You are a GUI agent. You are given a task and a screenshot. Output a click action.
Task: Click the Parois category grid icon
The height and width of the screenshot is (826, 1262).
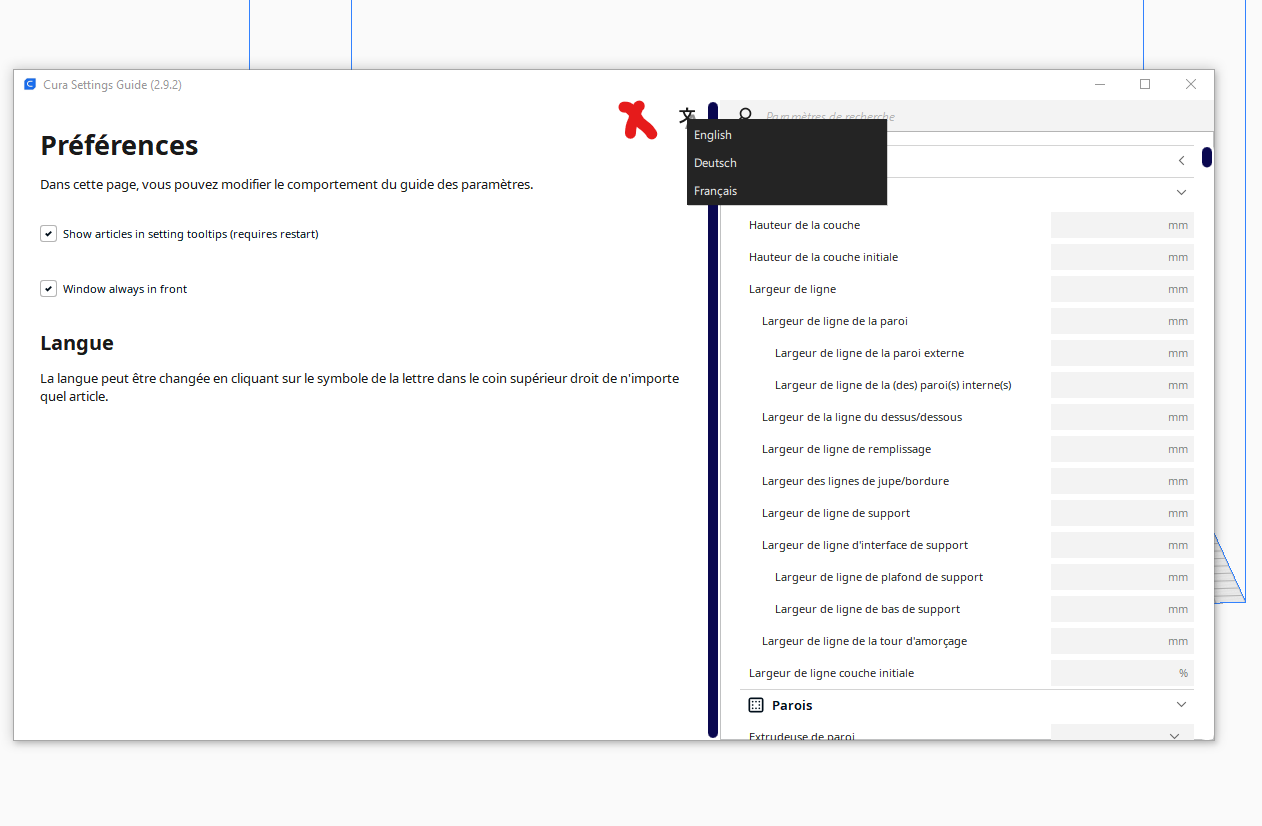[x=756, y=705]
